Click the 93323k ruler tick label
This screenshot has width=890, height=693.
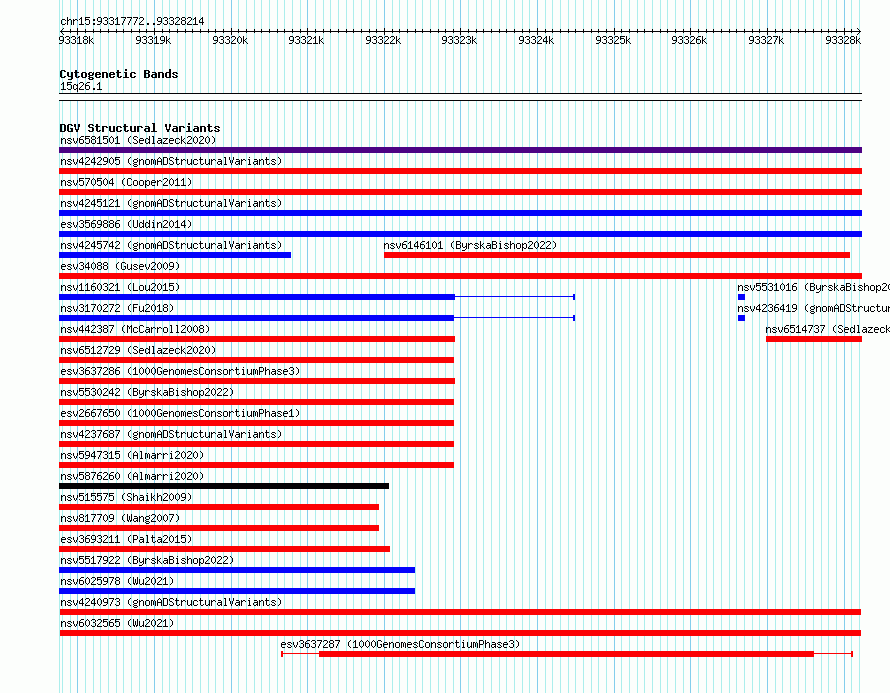pos(459,40)
